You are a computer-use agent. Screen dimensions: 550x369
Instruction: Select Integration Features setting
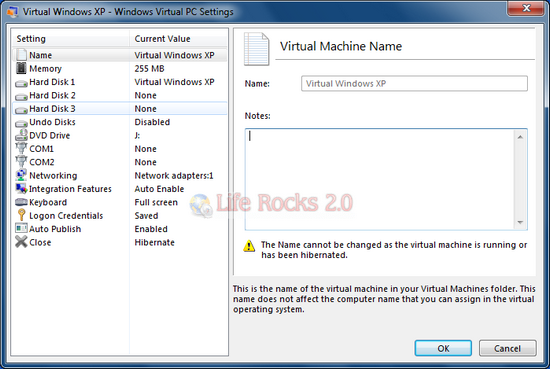[x=120, y=189]
